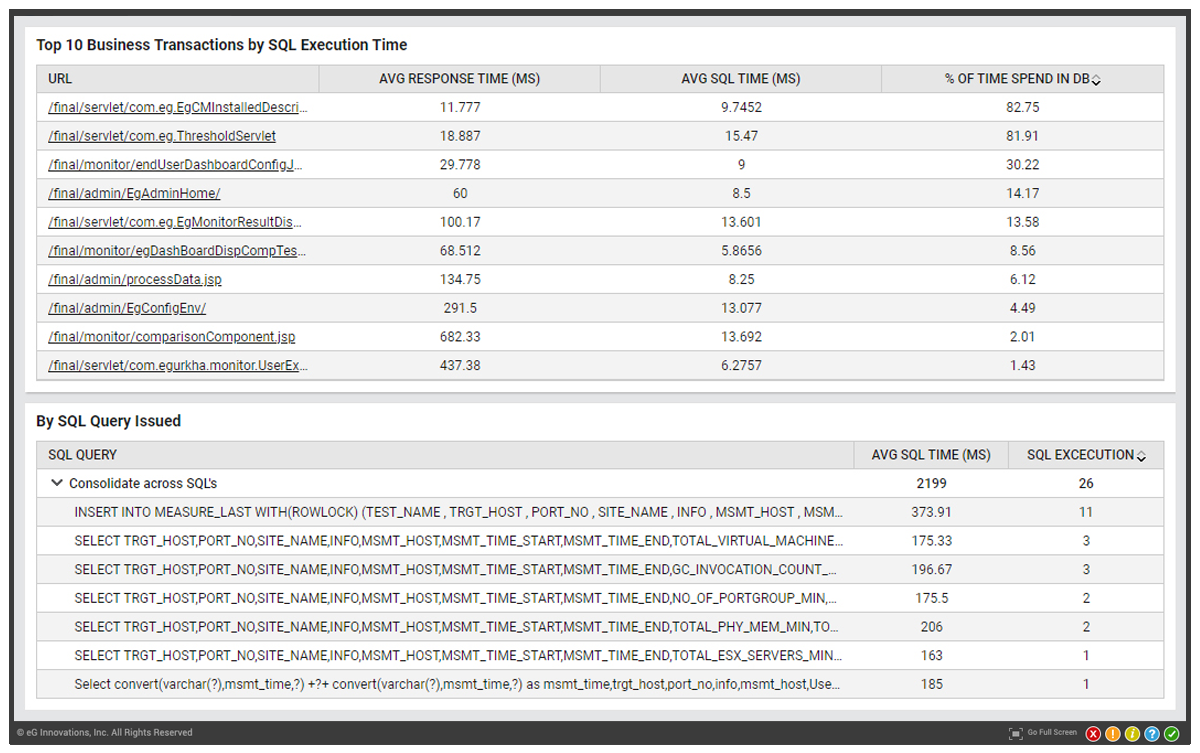Sort by SQL Execution count arrow
Image resolution: width=1200 pixels, height=753 pixels.
(1142, 456)
